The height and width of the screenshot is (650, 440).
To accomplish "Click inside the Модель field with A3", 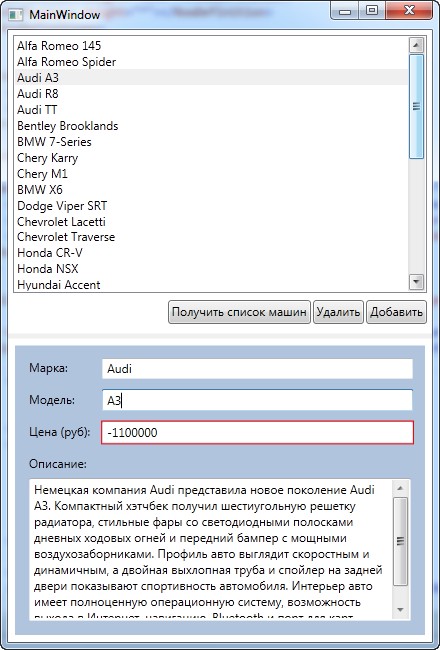I will point(257,400).
